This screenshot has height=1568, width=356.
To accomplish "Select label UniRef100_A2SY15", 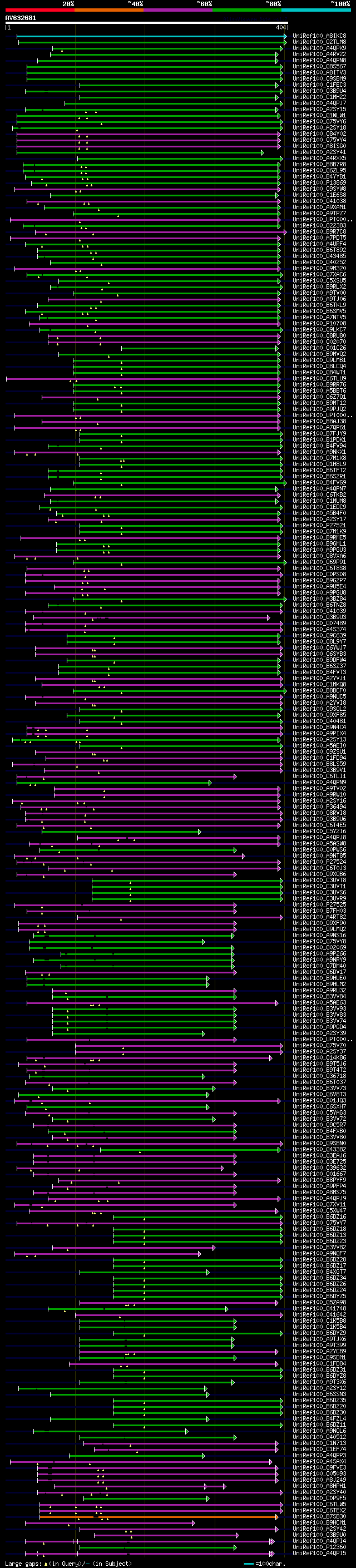I will [x=319, y=110].
